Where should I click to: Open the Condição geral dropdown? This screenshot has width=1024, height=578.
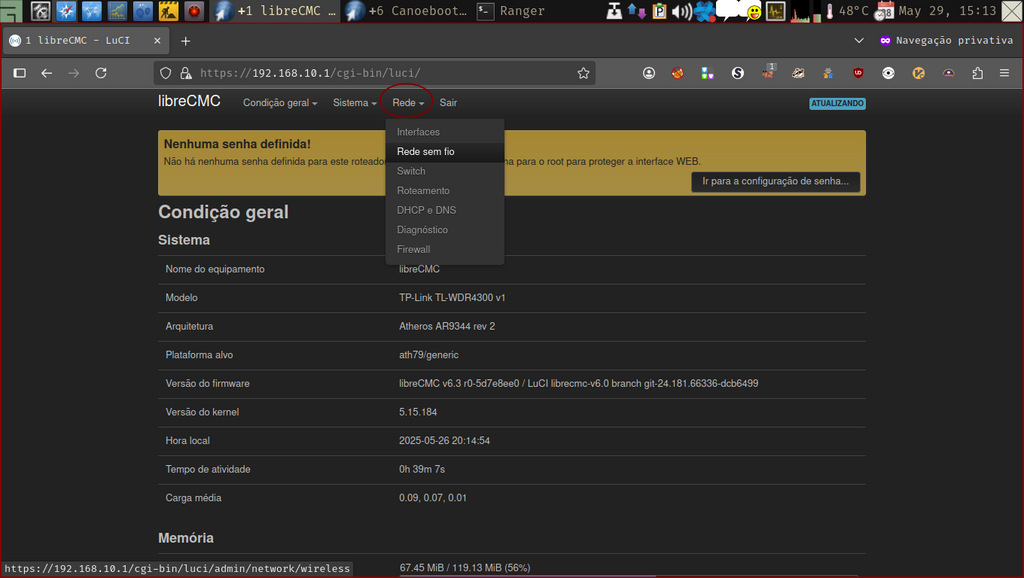277,102
